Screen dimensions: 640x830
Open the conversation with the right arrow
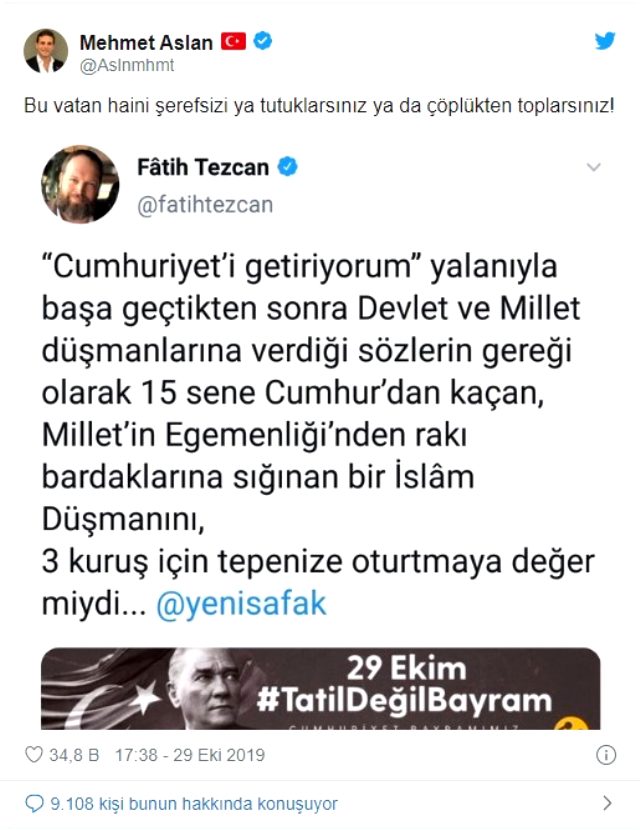[607, 803]
